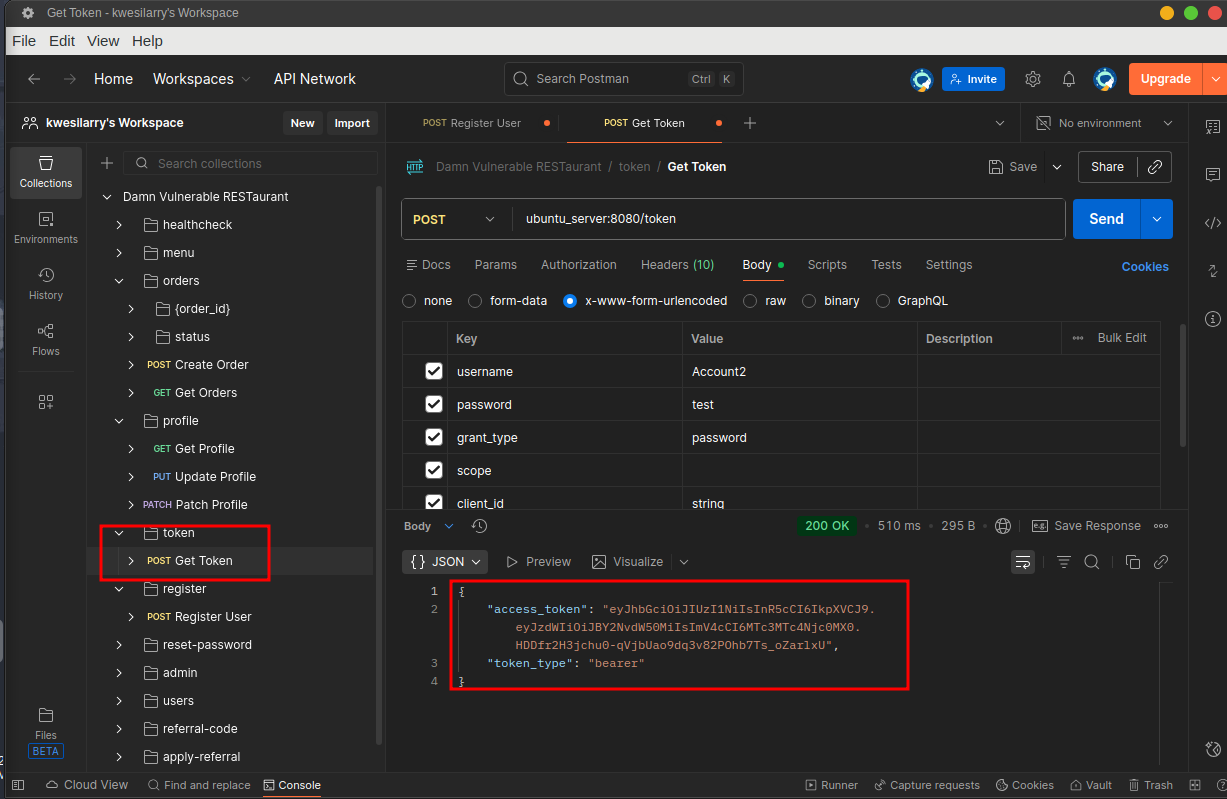Open the History panel

tap(45, 285)
